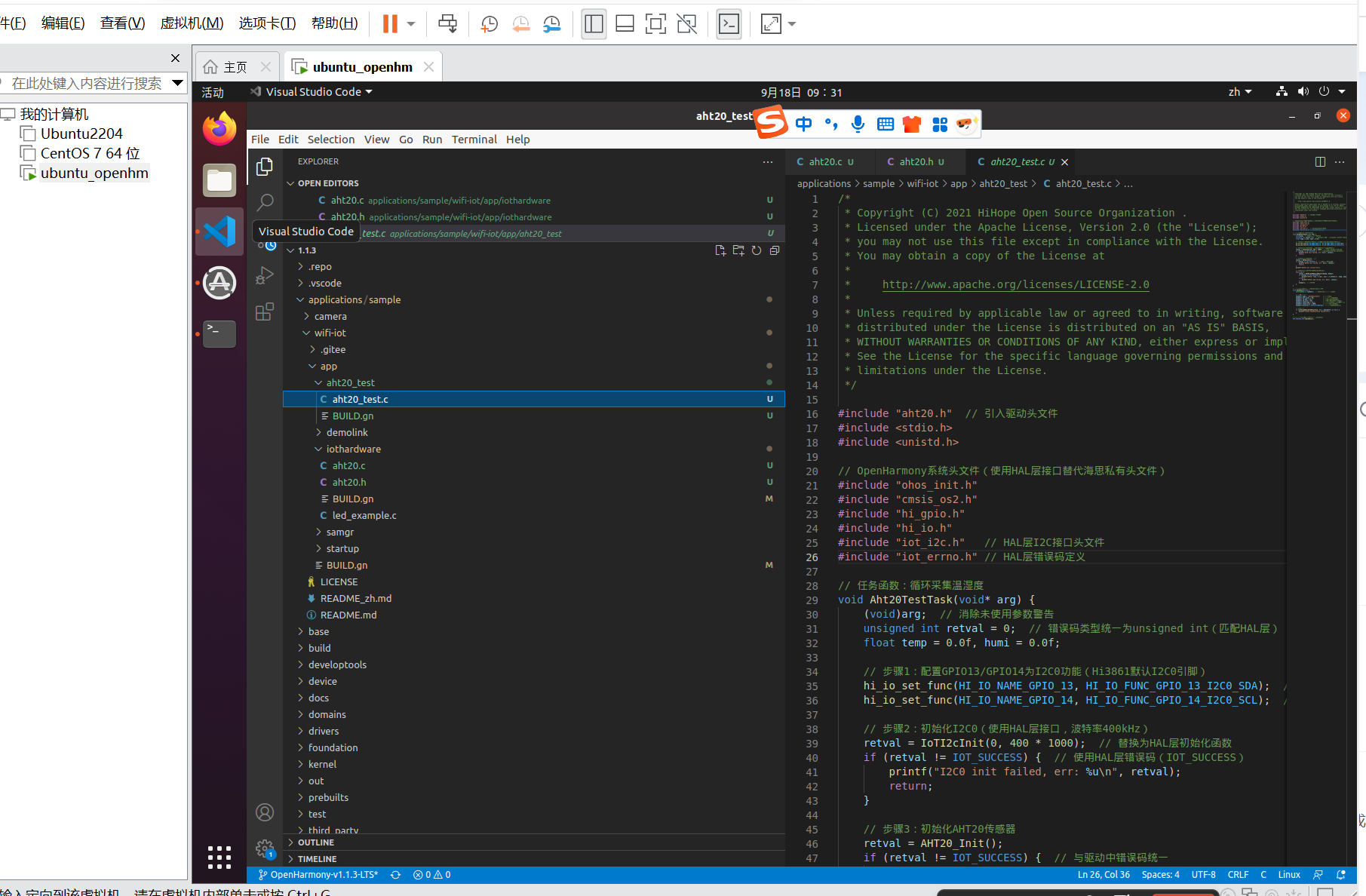Screen dimensions: 1366x896
Task: Open the Terminal menu
Action: [474, 140]
